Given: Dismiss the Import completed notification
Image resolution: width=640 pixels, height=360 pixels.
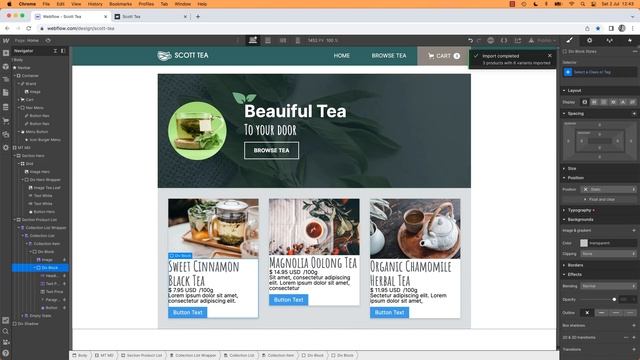Looking at the screenshot, I should [x=550, y=56].
